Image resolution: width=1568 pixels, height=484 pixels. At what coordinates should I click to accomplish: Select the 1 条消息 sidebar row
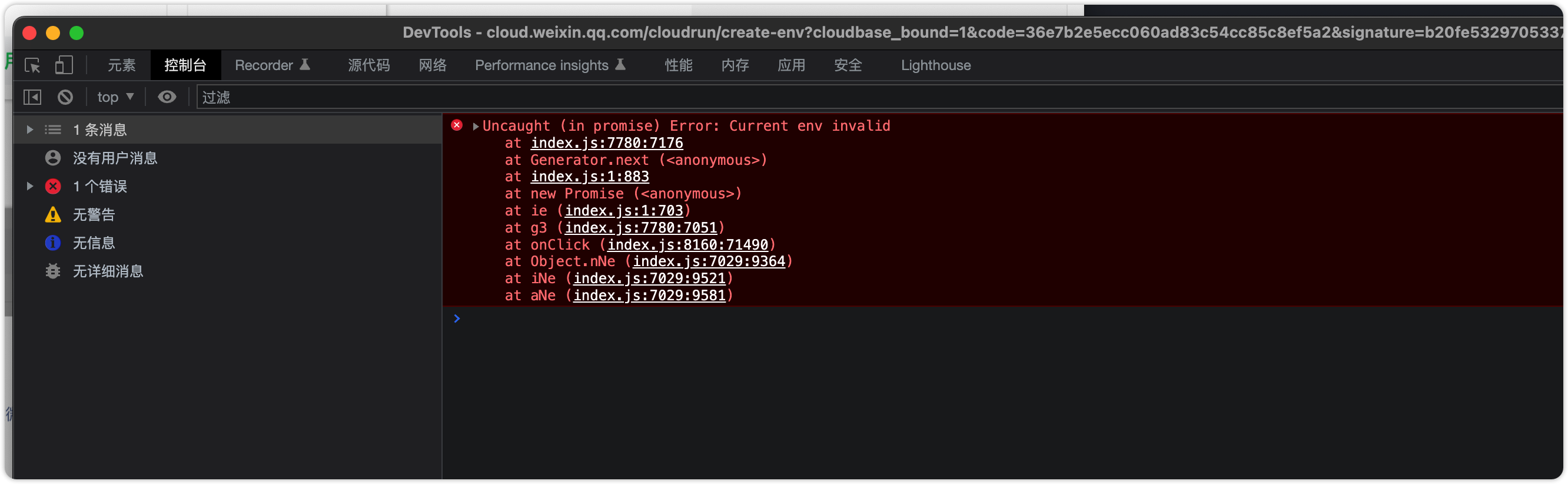[228, 130]
